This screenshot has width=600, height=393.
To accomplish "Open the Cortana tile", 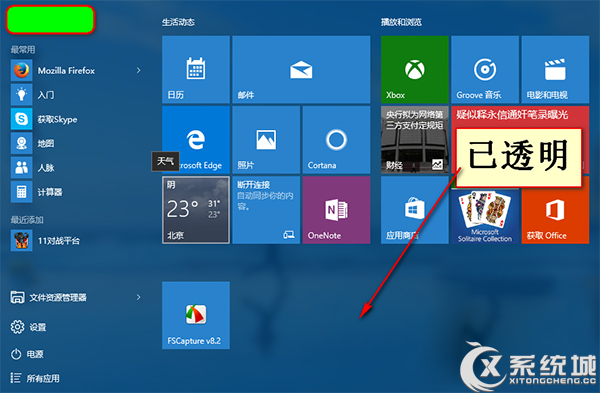I will pos(336,140).
